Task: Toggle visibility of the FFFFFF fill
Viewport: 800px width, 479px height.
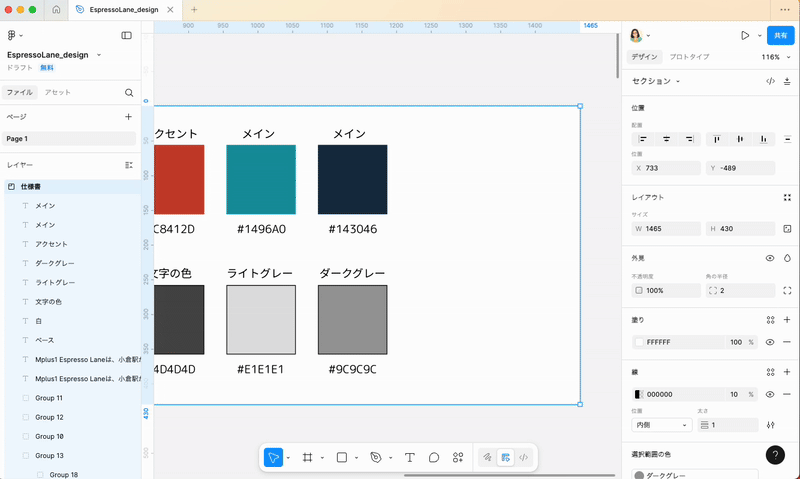Action: [x=770, y=342]
